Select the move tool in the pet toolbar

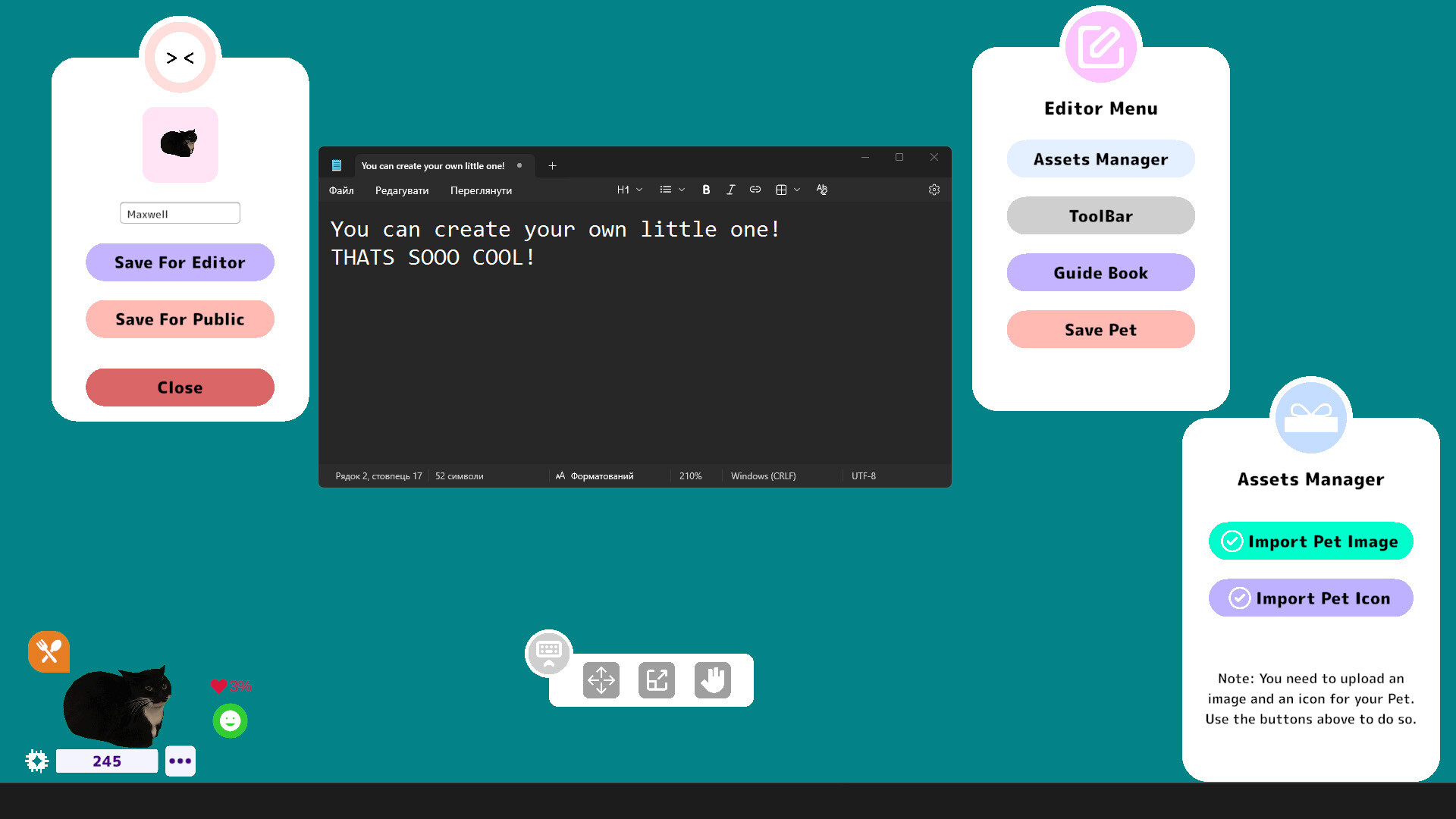pos(601,680)
